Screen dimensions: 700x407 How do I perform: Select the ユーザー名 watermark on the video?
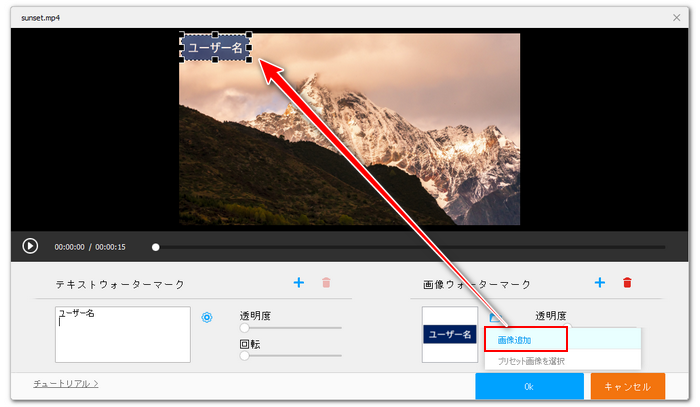[215, 47]
